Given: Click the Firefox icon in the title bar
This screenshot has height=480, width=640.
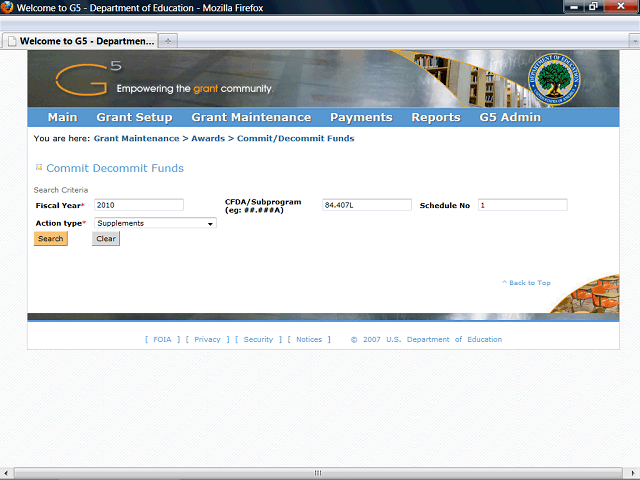Looking at the screenshot, I should click(7, 7).
